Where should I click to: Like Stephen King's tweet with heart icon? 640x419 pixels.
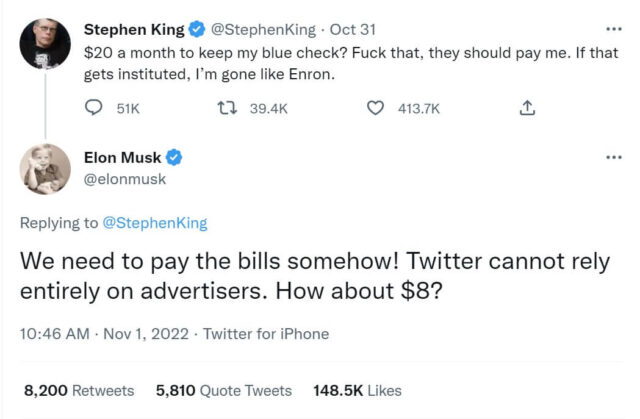click(x=375, y=108)
